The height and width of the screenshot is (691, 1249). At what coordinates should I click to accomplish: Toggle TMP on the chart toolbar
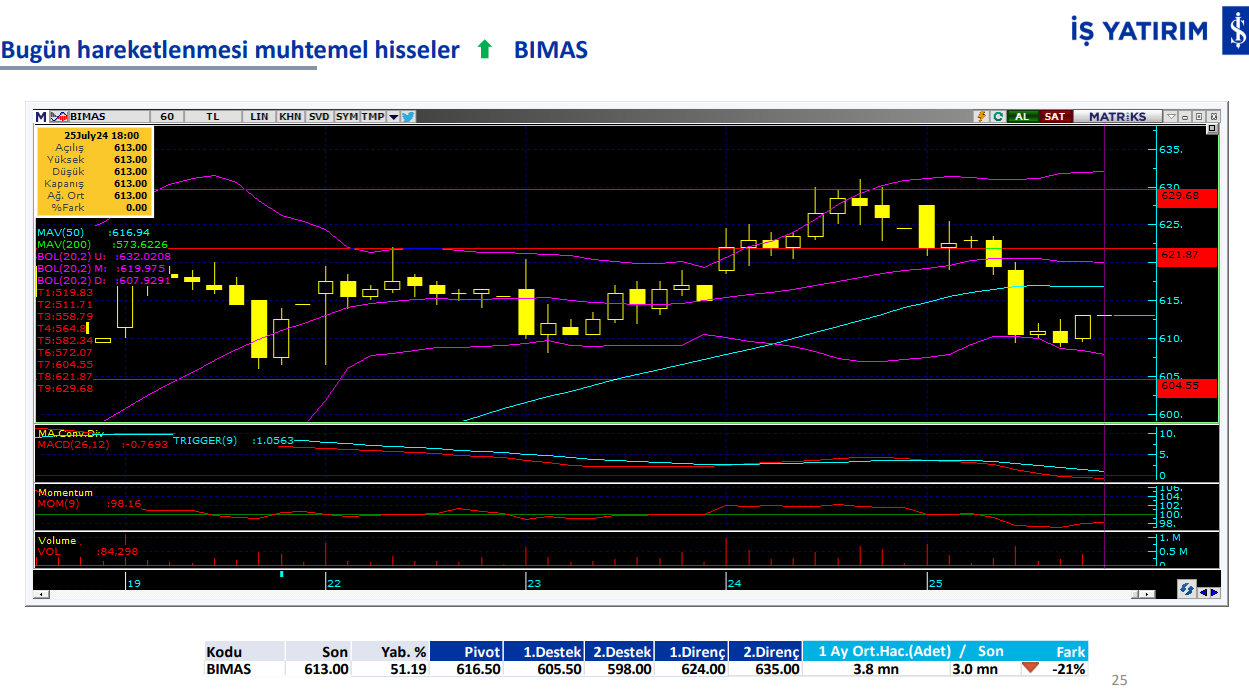pos(373,116)
